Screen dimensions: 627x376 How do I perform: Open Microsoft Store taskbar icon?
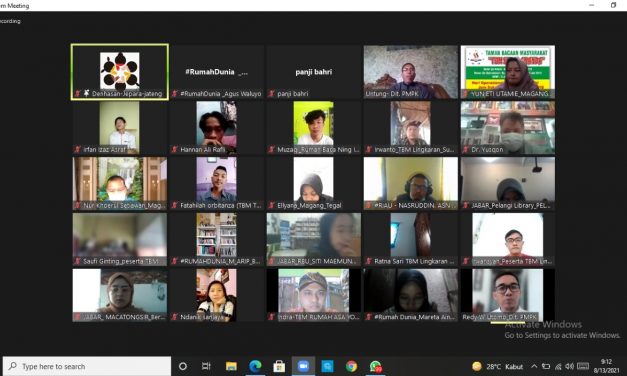[279, 366]
